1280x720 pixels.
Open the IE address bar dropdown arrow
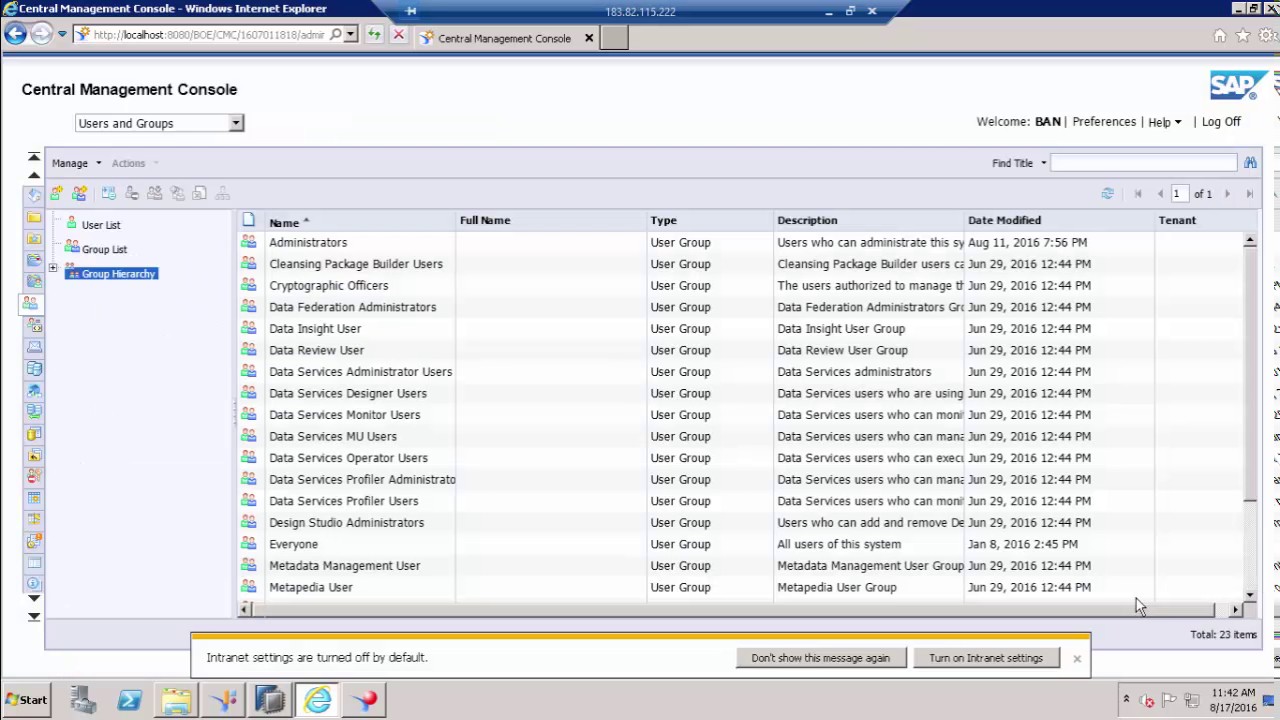[x=350, y=35]
